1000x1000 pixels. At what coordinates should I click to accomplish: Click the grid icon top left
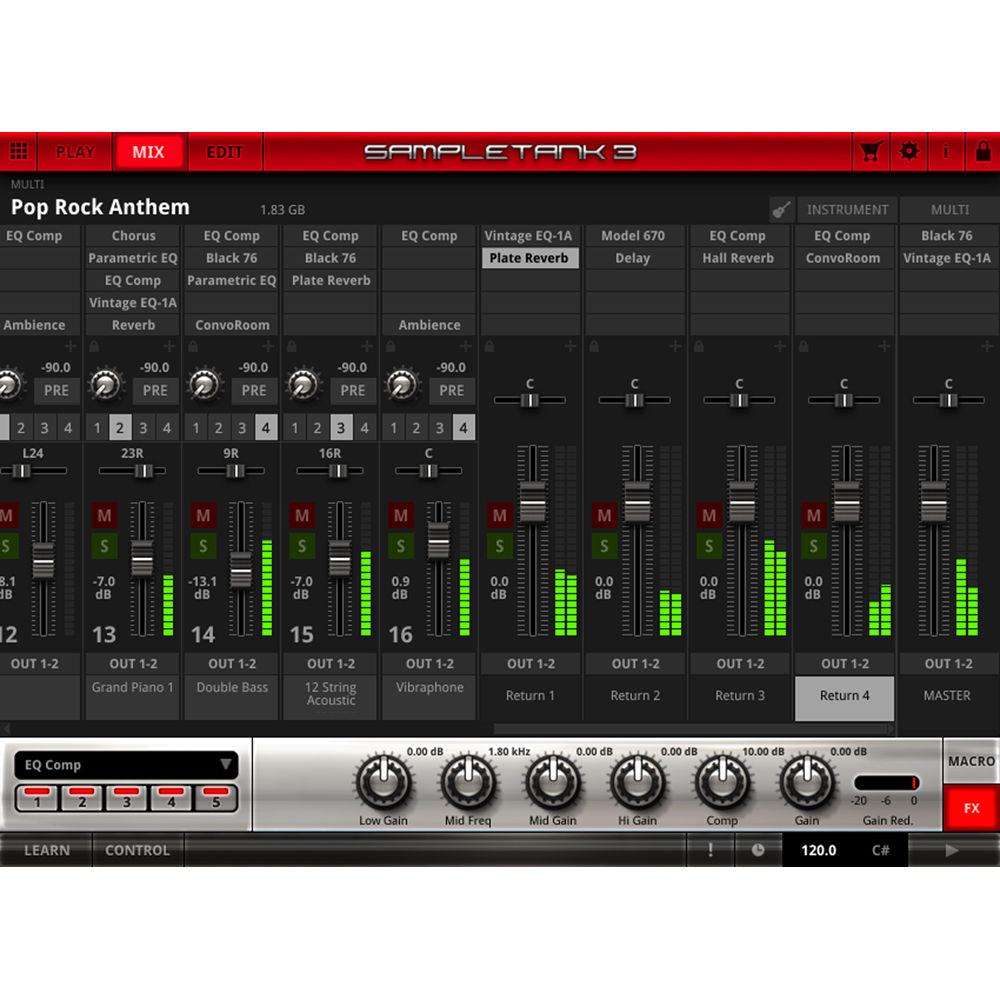tap(18, 151)
